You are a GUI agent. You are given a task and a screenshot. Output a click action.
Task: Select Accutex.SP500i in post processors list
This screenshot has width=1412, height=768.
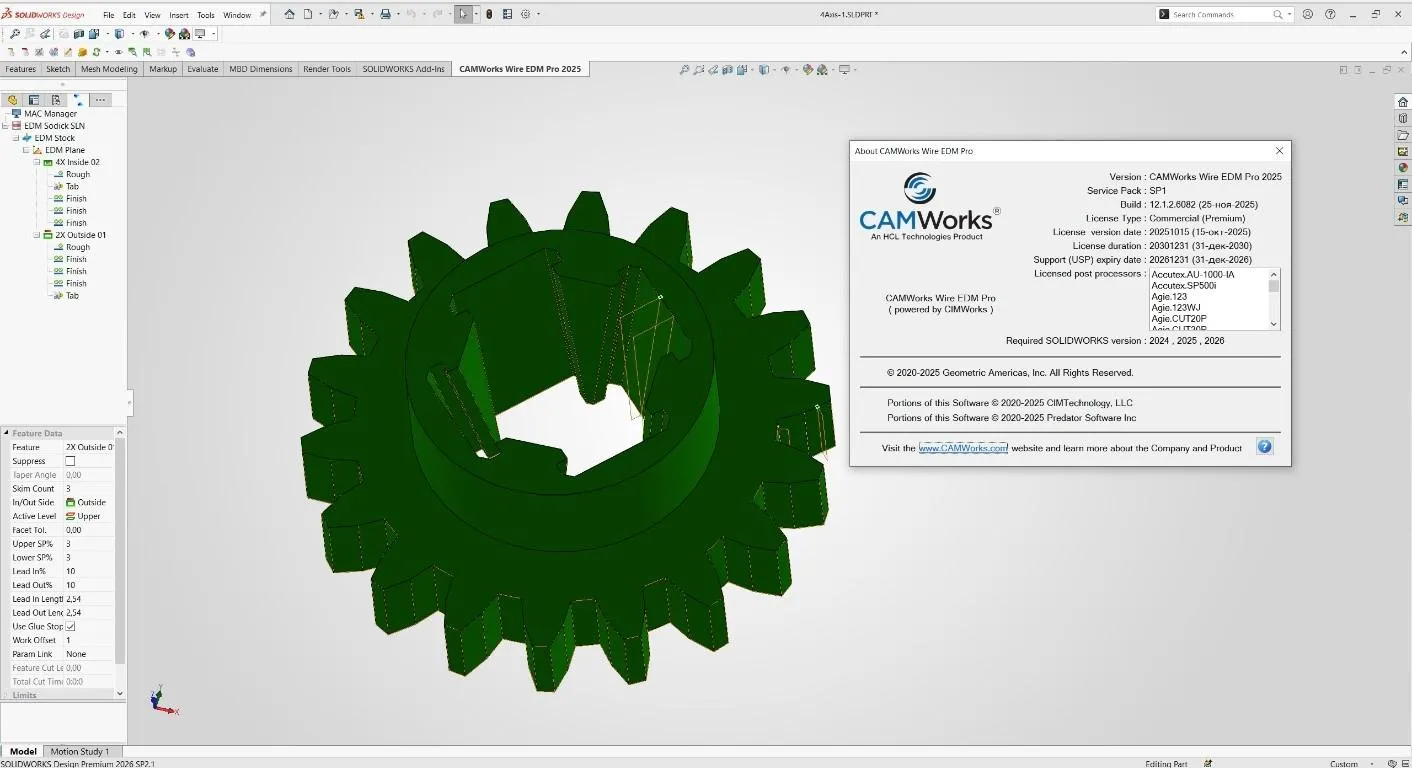[x=1183, y=285]
